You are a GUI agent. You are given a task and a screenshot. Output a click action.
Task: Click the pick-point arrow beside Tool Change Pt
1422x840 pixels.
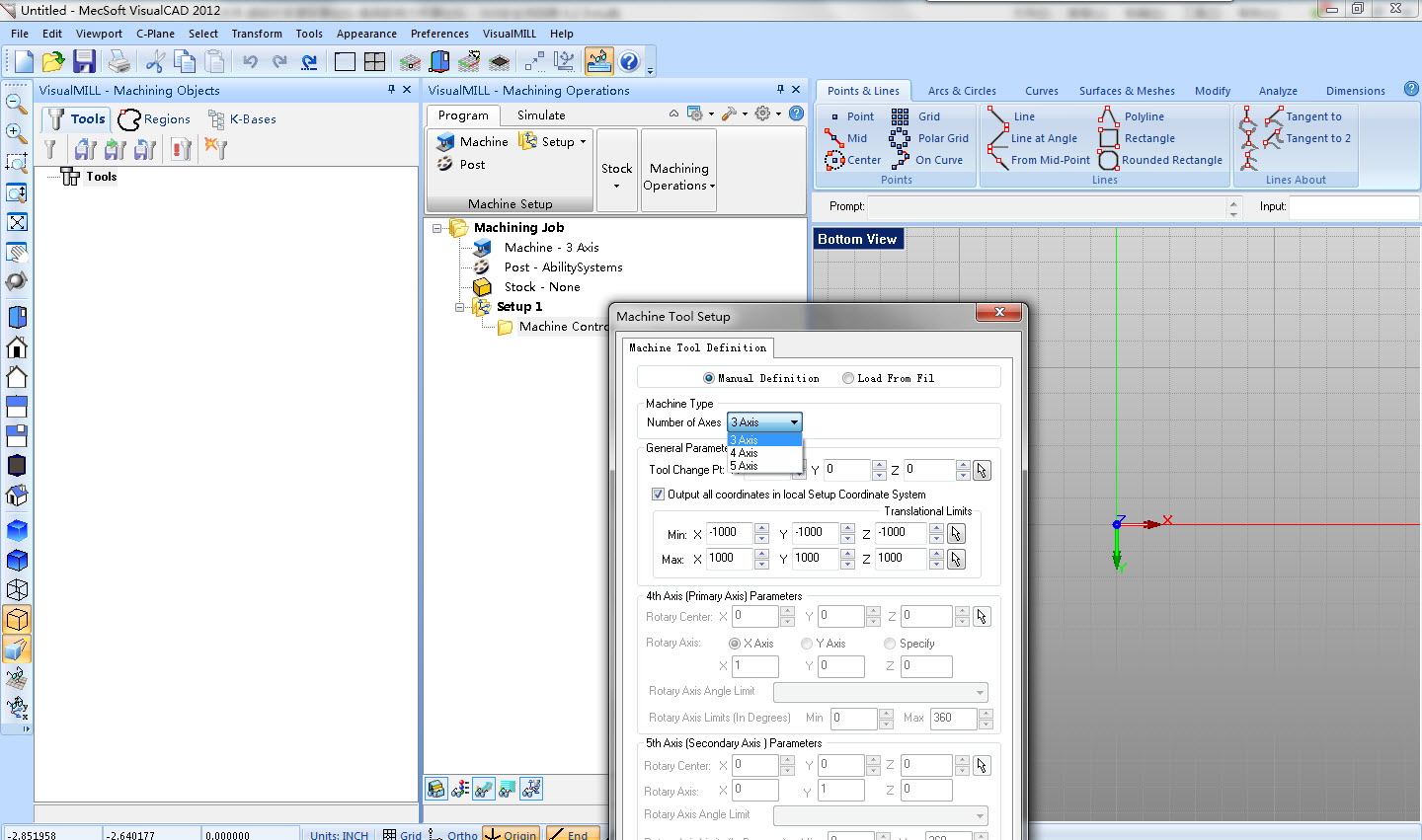[x=982, y=470]
